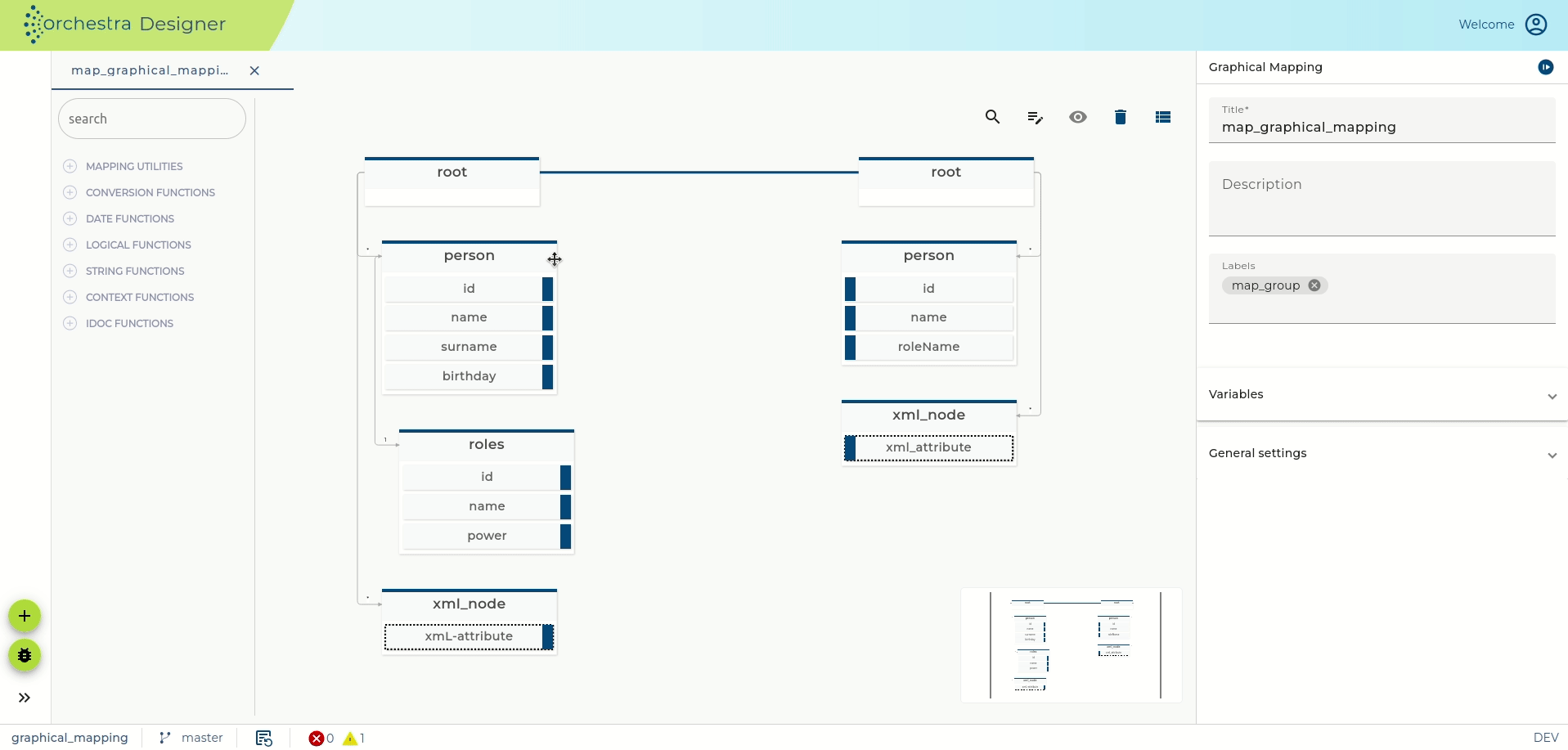This screenshot has width=1568, height=750.
Task: Select target roleName field
Action: (928, 347)
